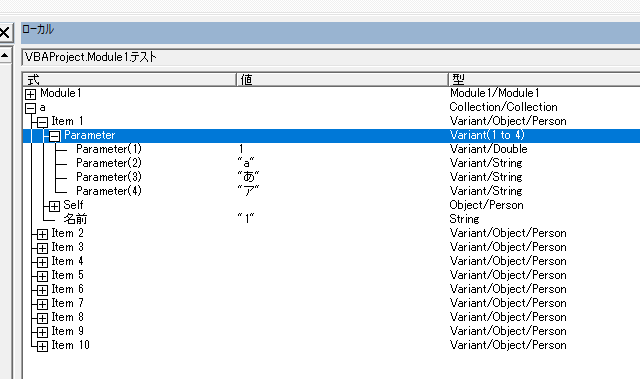640x379 pixels.
Task: Collapse the Item 1 node
Action: click(42, 122)
